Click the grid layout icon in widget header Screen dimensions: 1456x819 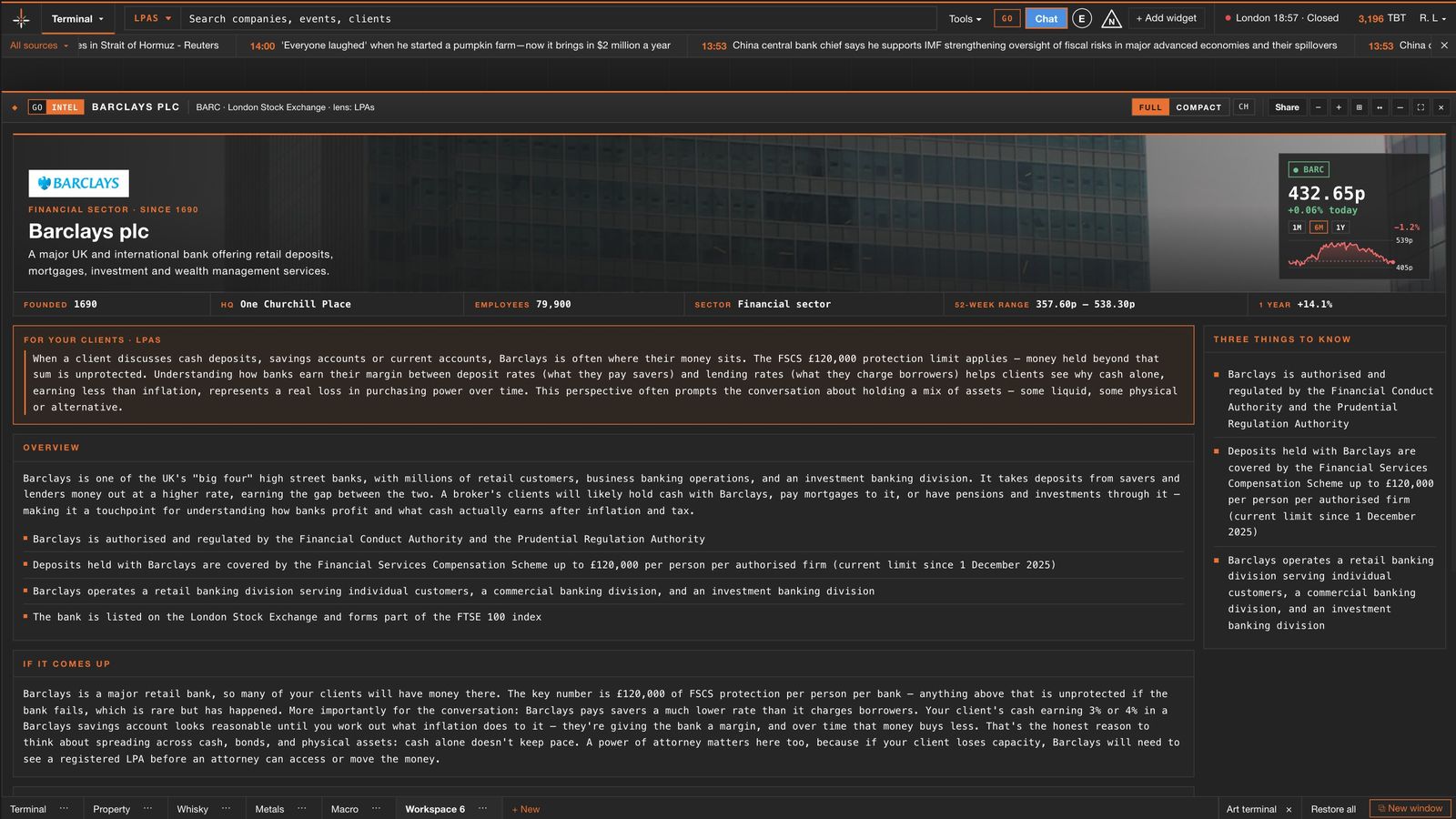(x=1360, y=107)
